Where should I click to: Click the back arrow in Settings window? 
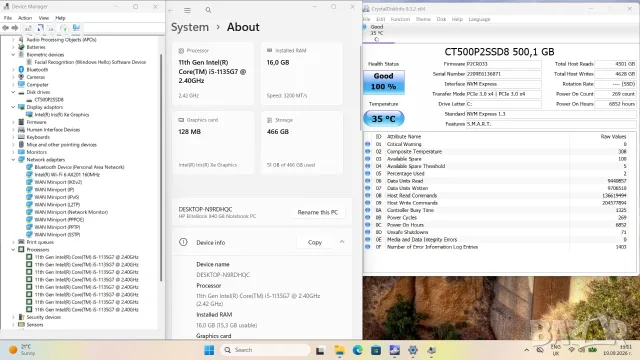(171, 10)
